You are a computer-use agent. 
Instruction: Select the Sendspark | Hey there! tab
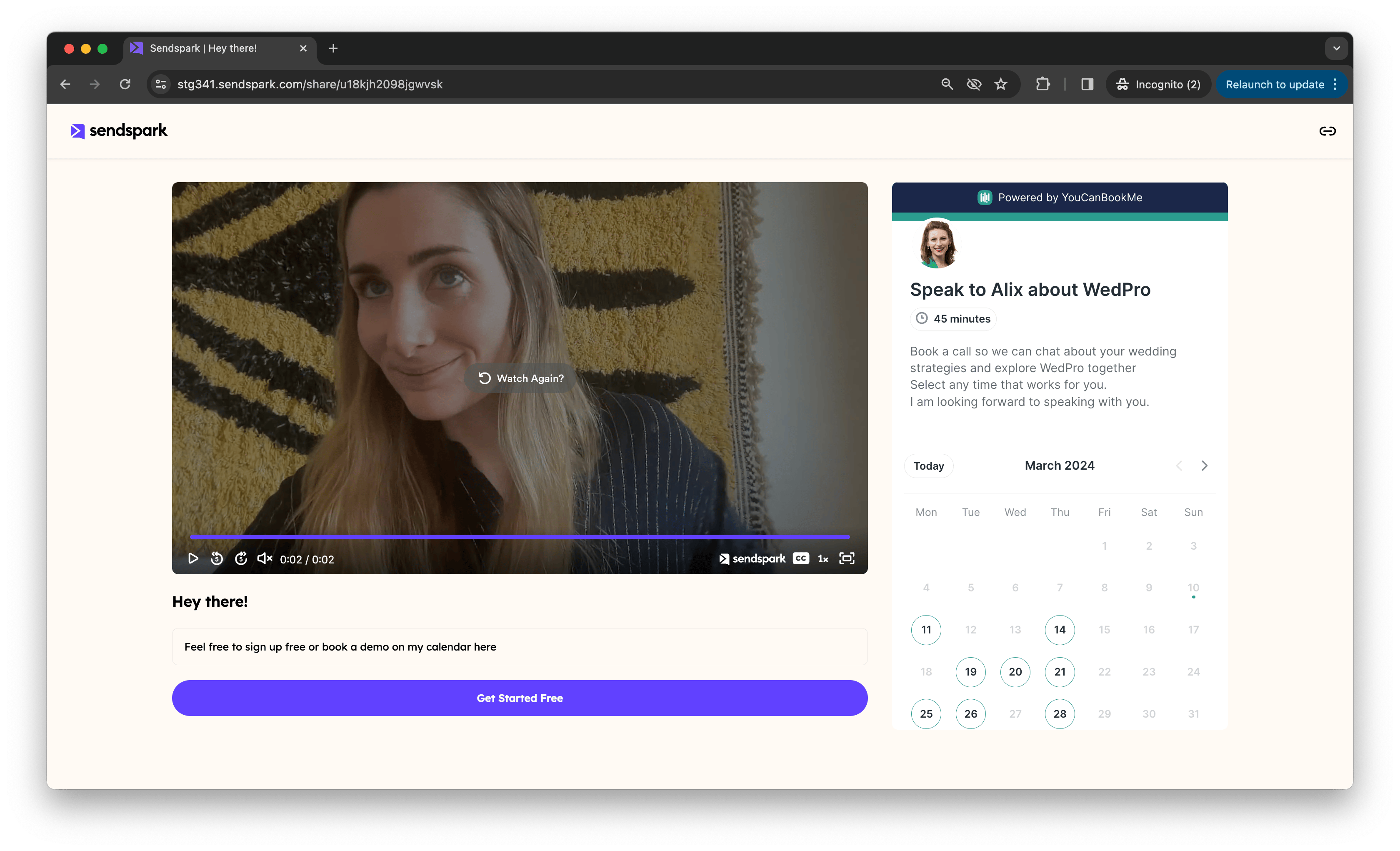[220, 48]
